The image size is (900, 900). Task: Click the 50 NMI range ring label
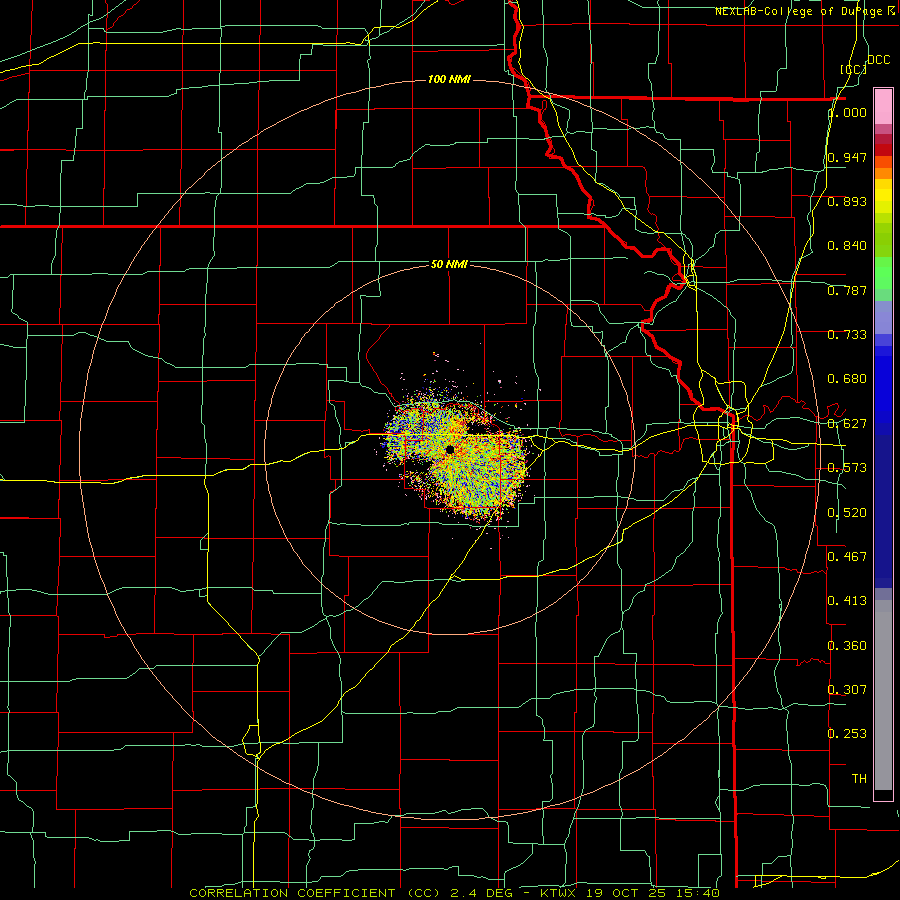pos(449,265)
